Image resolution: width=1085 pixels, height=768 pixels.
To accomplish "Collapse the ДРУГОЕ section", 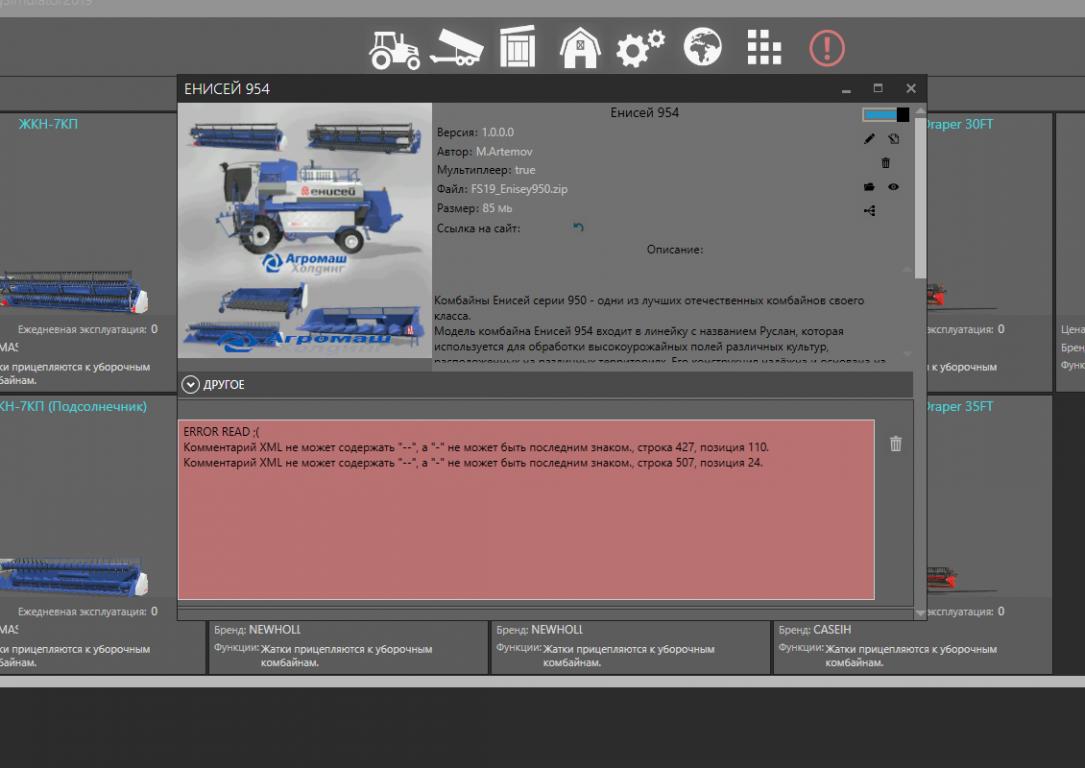I will click(x=191, y=385).
